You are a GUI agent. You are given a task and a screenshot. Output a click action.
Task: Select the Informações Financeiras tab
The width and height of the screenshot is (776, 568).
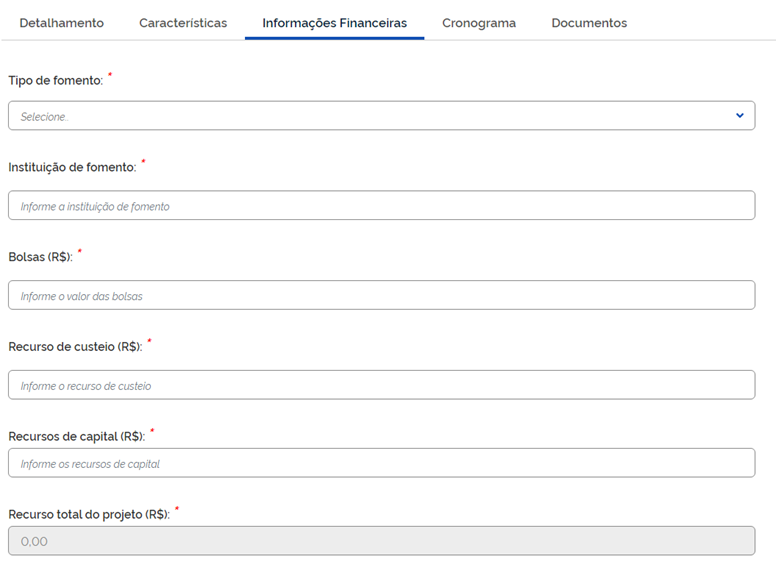pos(334,23)
